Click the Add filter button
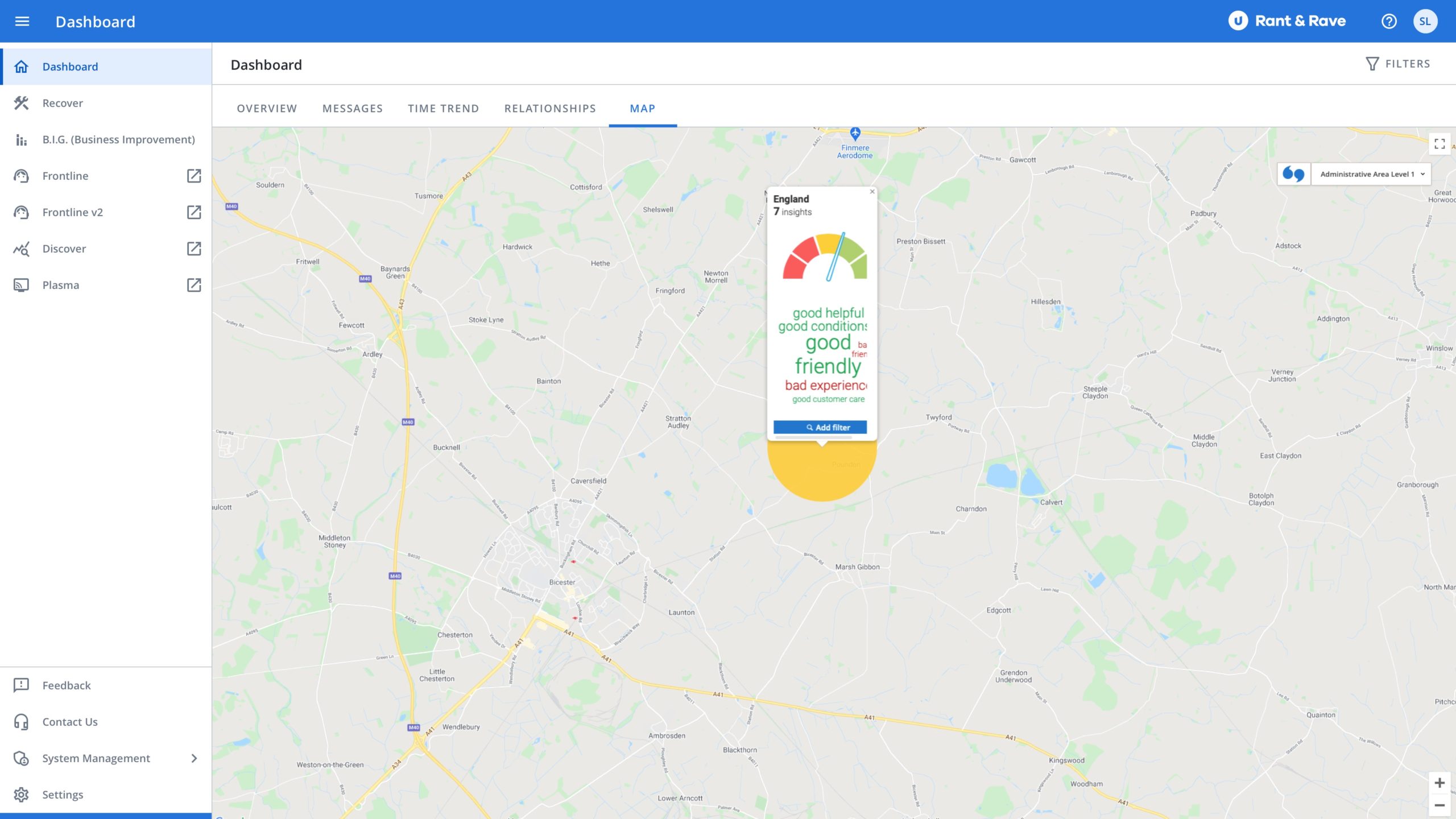This screenshot has width=1456, height=819. 820,427
